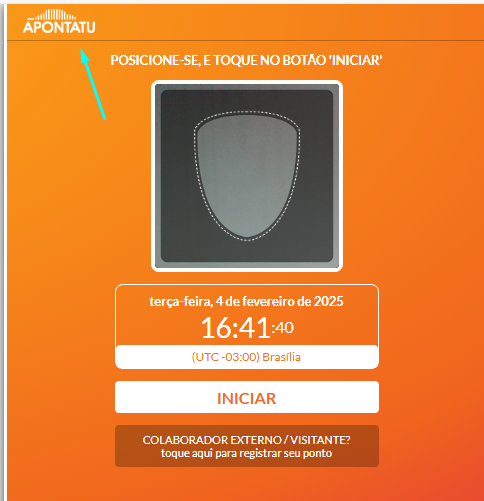Tap the INICIAR button to start capture
Screen dimensions: 484x501
click(x=247, y=397)
